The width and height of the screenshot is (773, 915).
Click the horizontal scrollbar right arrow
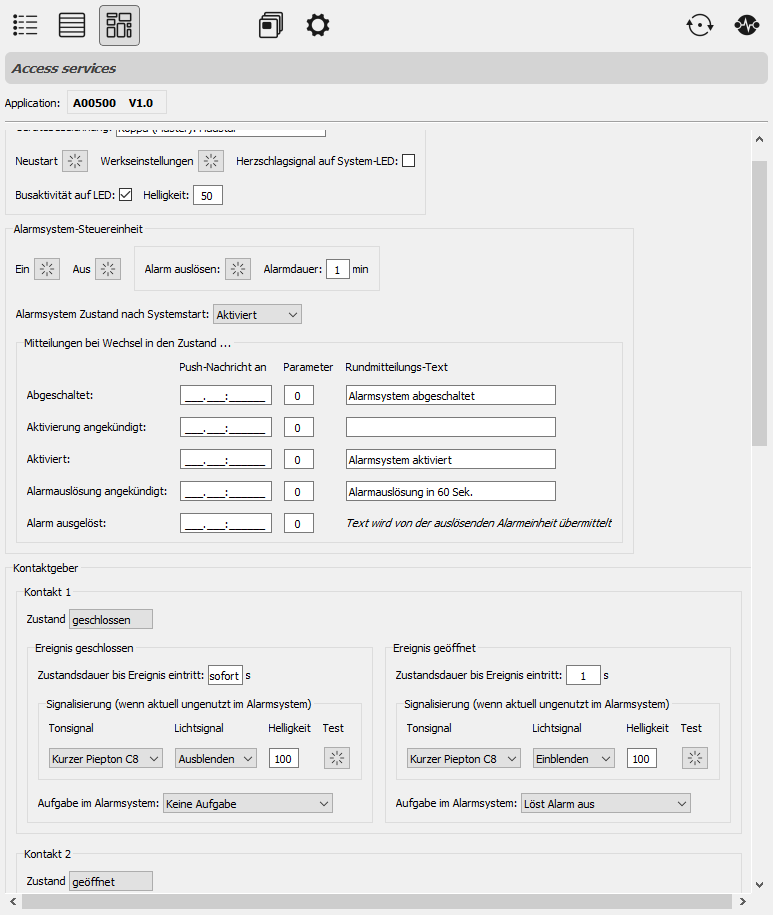pyautogui.click(x=742, y=902)
